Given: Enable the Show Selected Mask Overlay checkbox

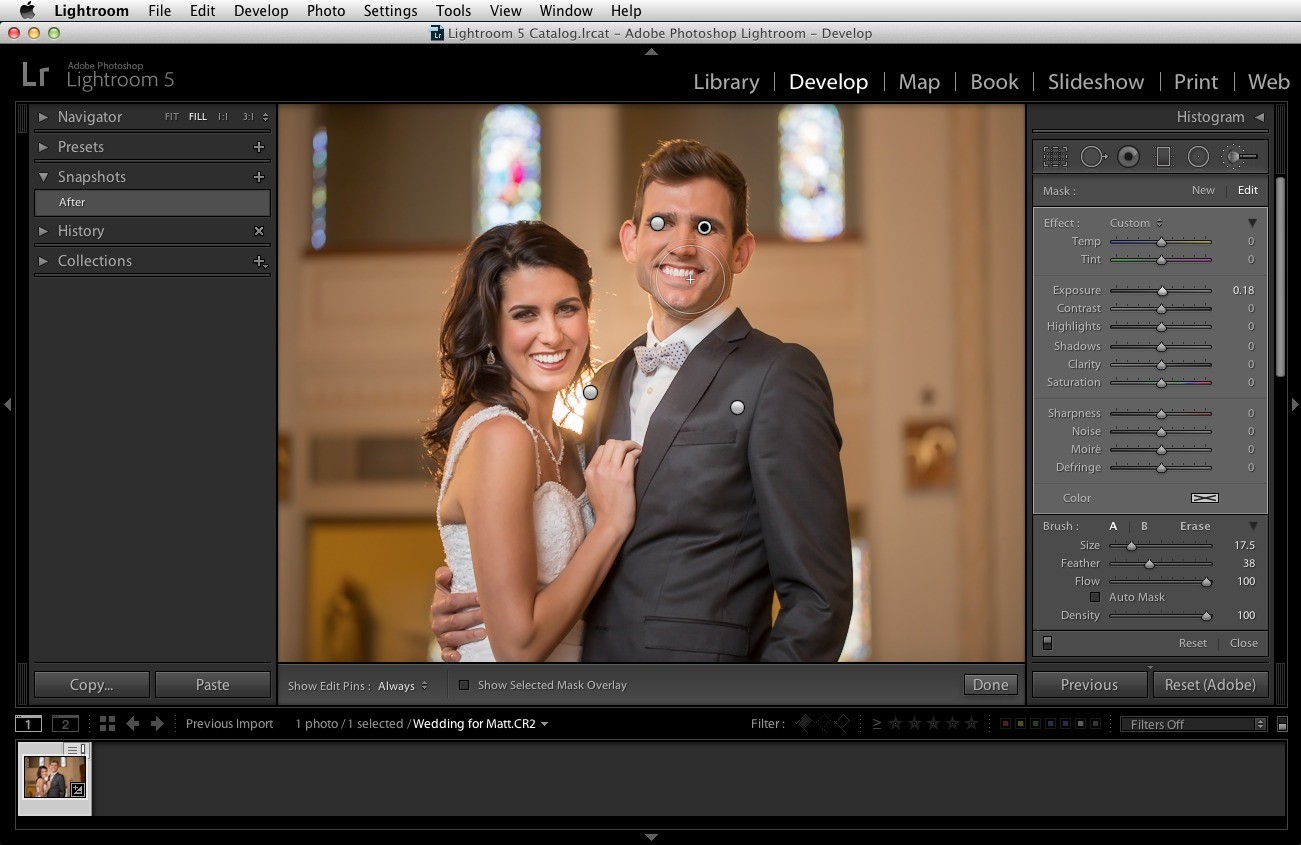Looking at the screenshot, I should click(464, 685).
